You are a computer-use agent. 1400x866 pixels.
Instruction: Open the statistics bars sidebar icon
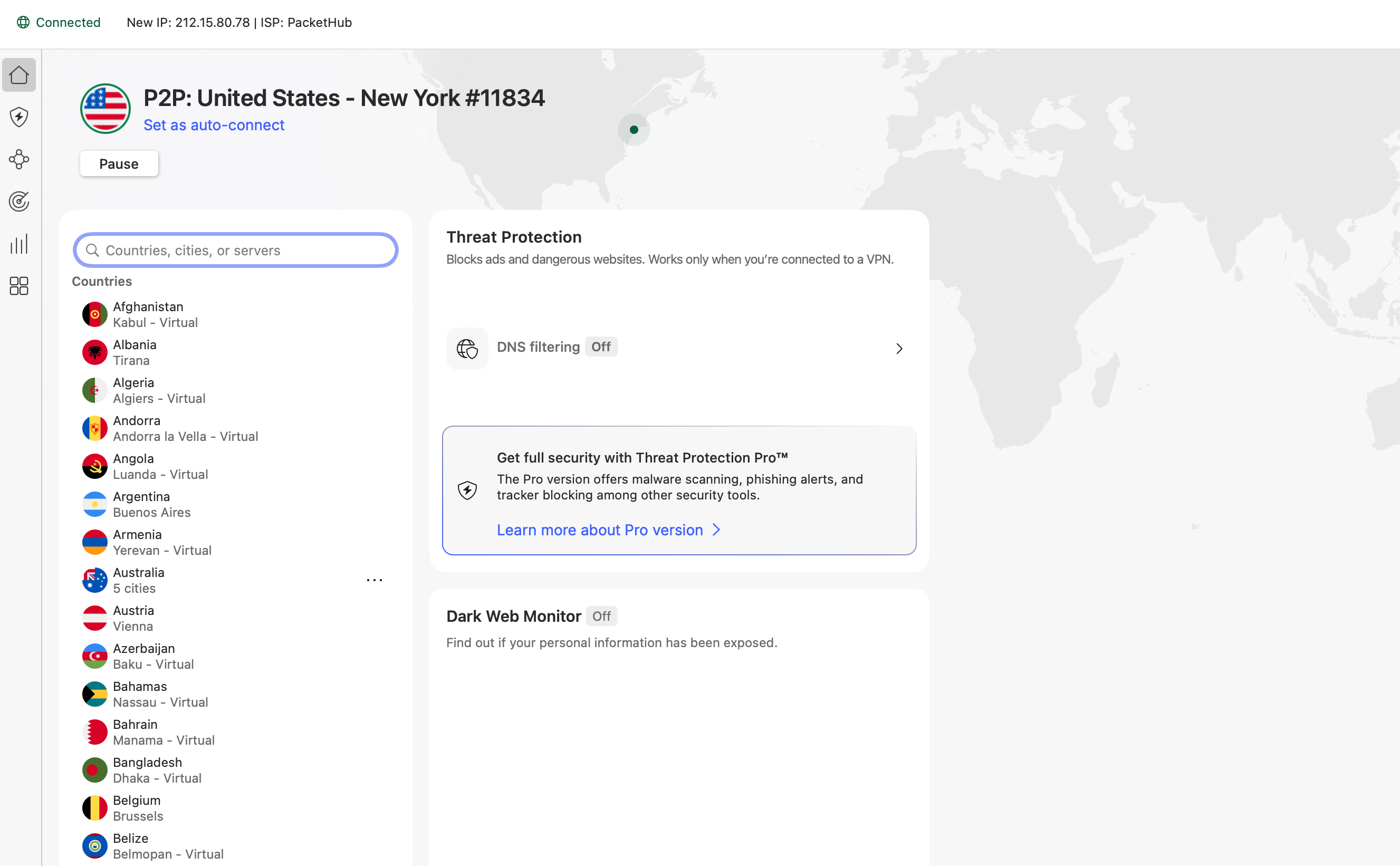click(19, 244)
